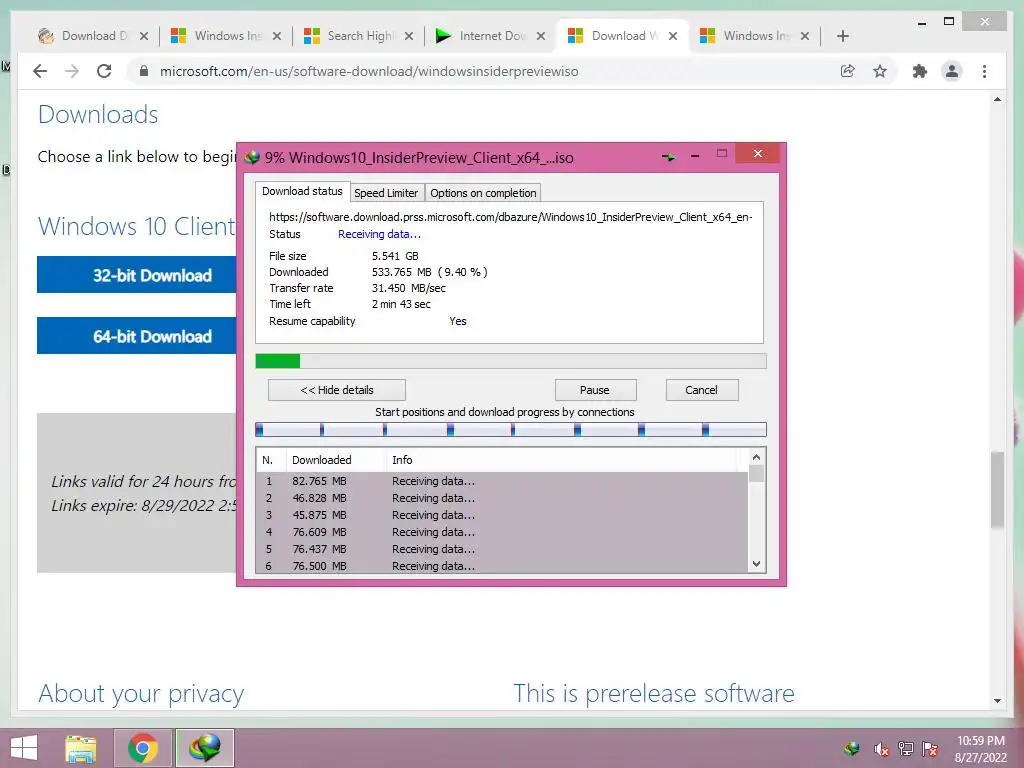Screen dimensions: 1024x768
Task: Open the Options on completion tab
Action: [483, 193]
